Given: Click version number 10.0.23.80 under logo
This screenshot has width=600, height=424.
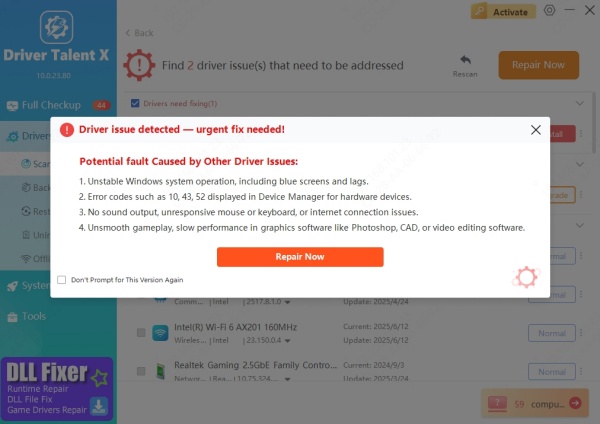Looking at the screenshot, I should click(54, 76).
